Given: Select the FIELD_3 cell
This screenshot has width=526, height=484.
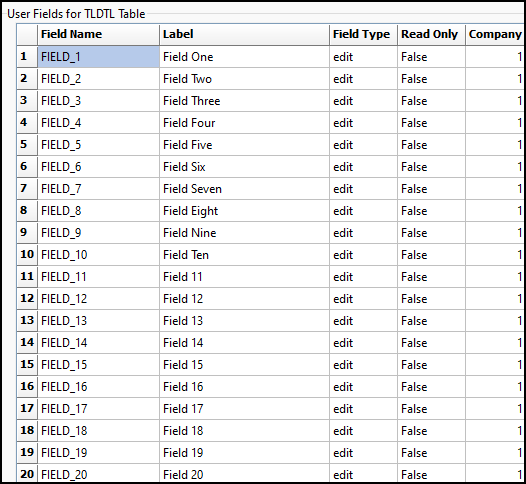Looking at the screenshot, I should tap(98, 101).
